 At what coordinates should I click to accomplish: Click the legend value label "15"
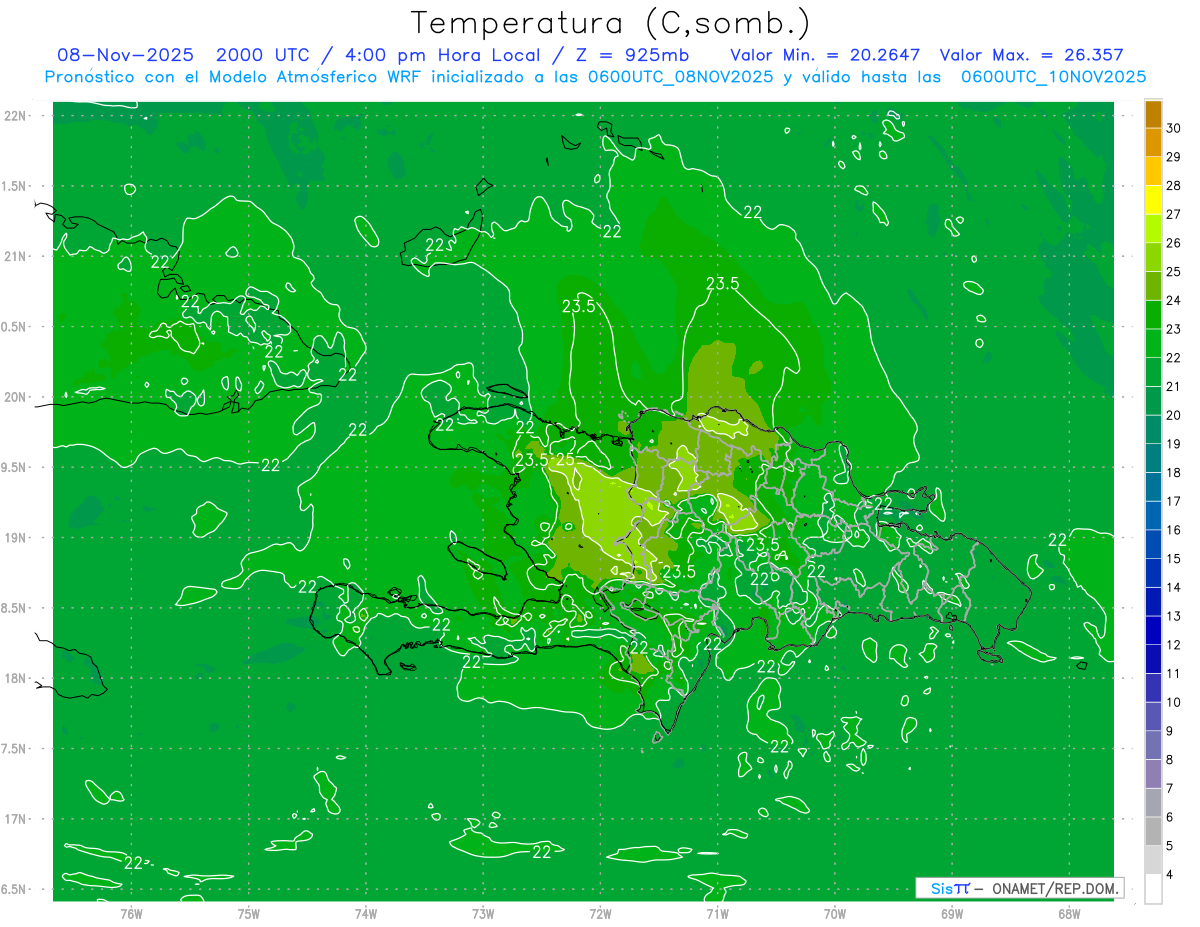coord(1174,559)
